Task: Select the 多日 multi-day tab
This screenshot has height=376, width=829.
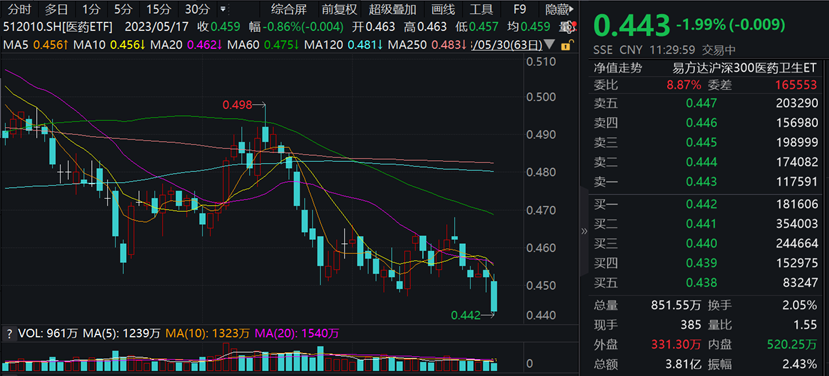Action: click(x=56, y=9)
